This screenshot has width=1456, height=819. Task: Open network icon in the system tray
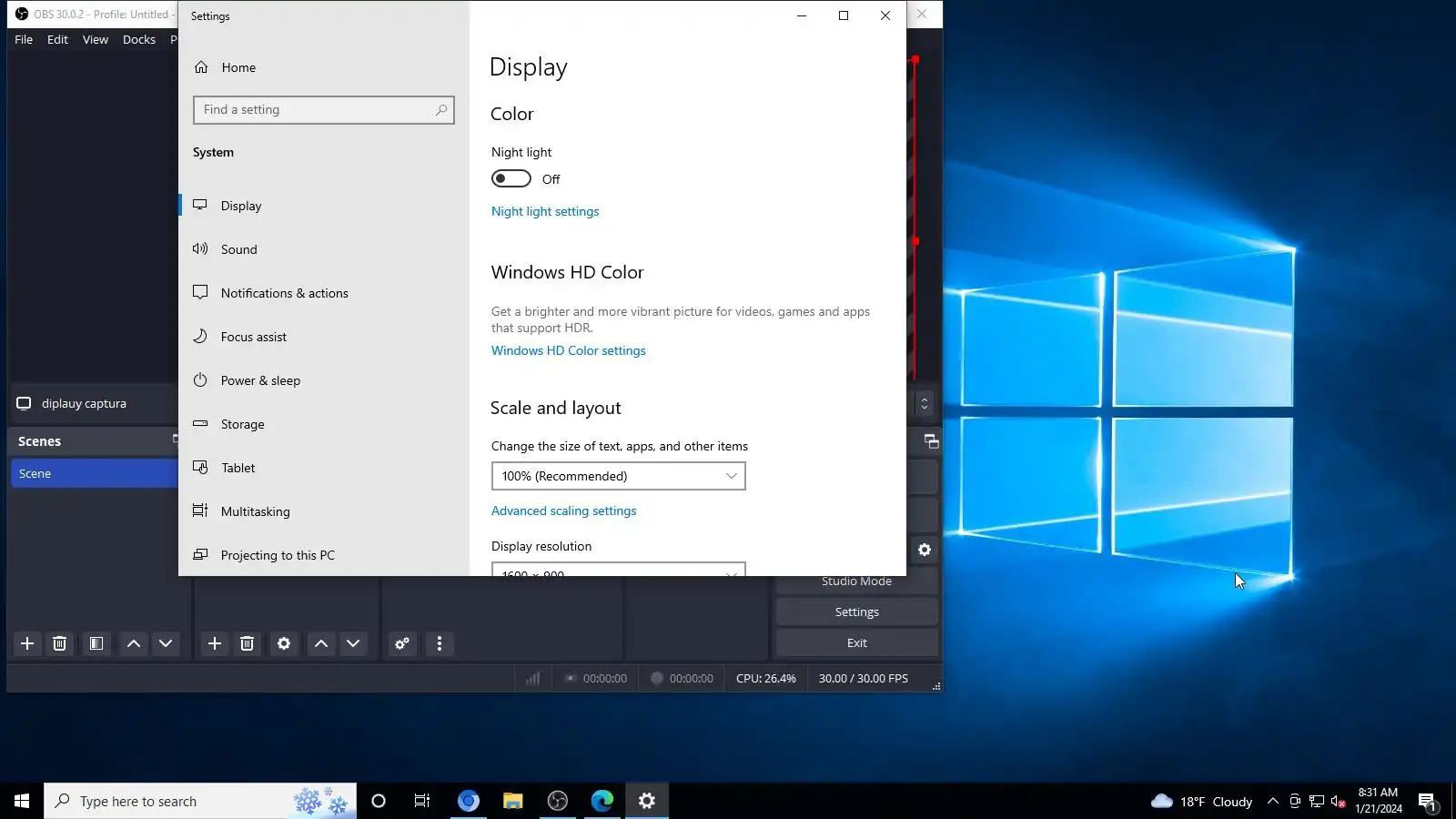click(x=1317, y=801)
